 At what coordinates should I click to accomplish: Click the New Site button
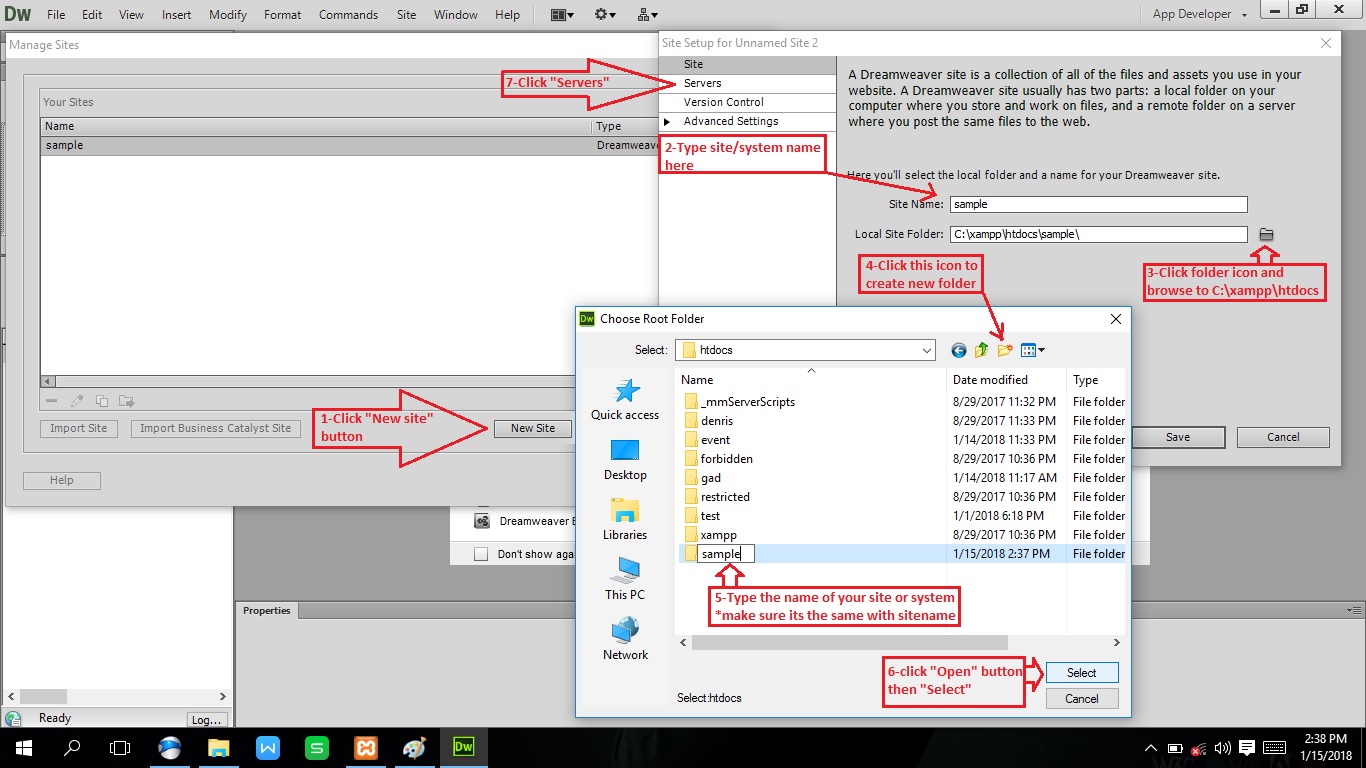tap(533, 428)
